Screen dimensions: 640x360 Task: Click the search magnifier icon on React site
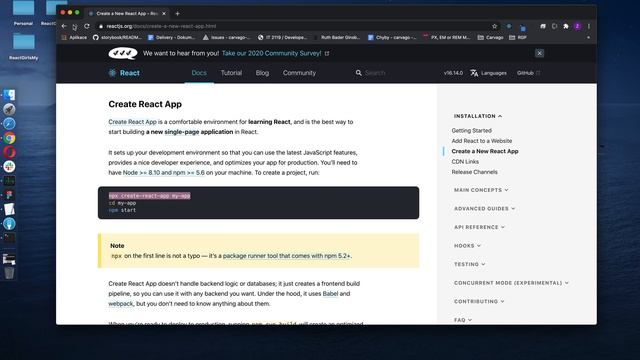[358, 73]
